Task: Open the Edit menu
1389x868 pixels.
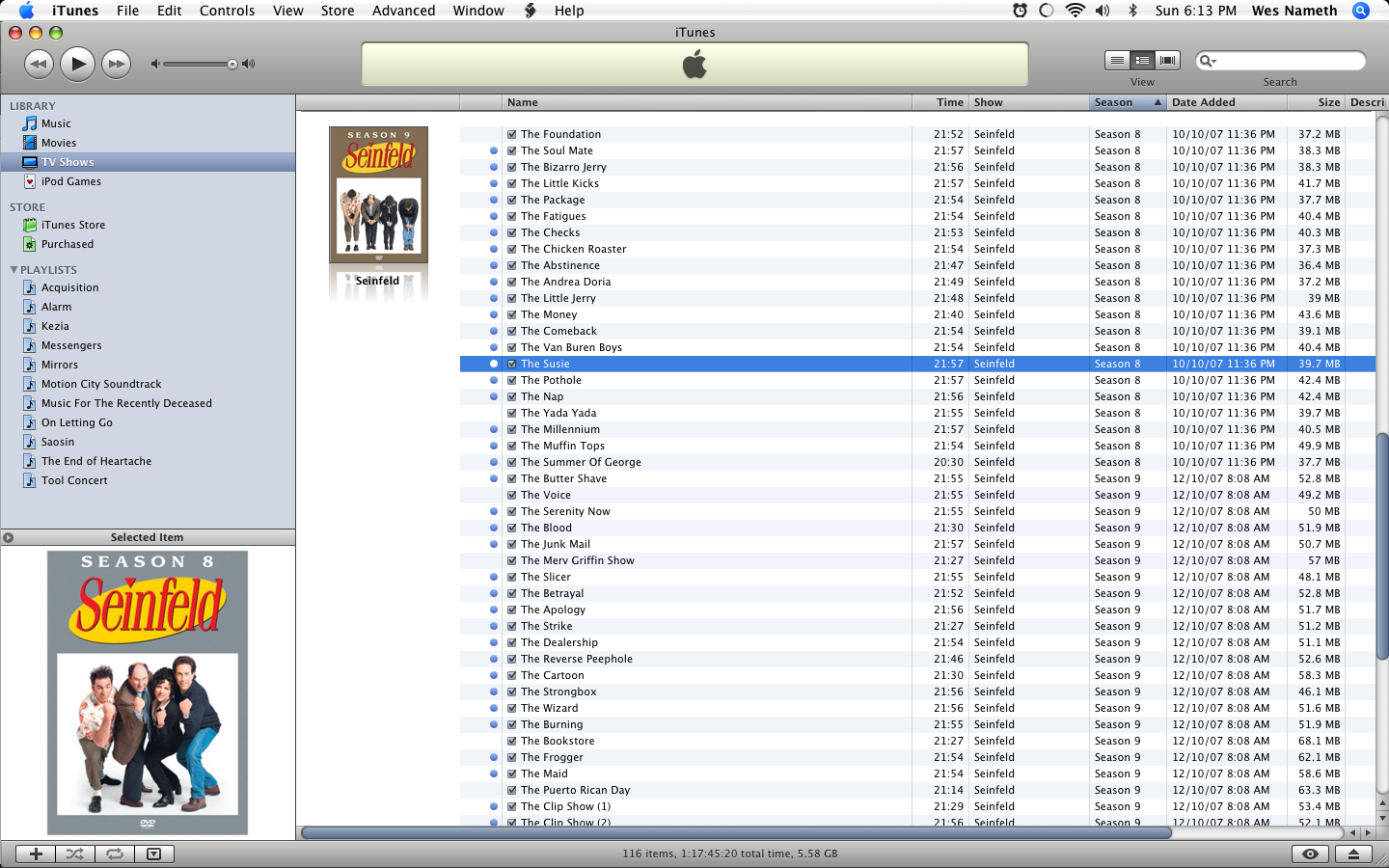Action: pyautogui.click(x=170, y=11)
